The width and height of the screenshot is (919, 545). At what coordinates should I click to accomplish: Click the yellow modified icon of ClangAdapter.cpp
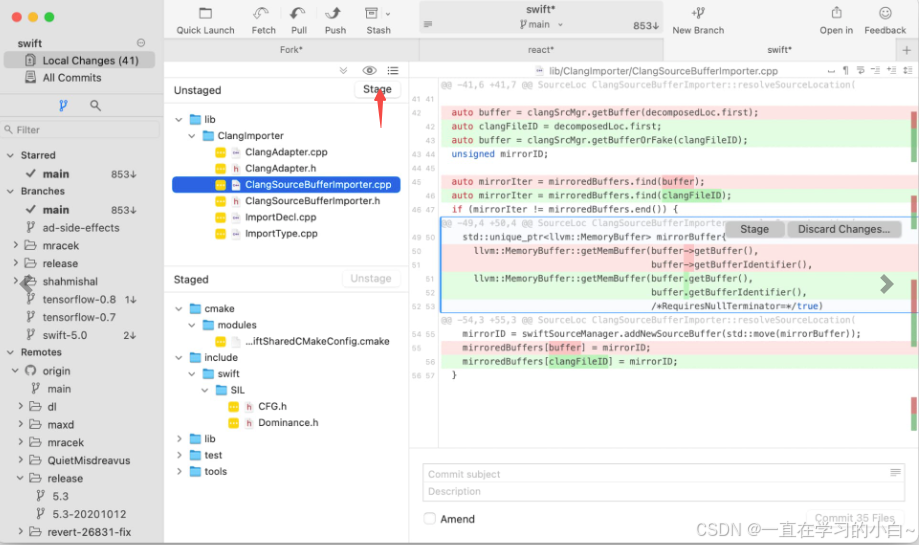220,152
